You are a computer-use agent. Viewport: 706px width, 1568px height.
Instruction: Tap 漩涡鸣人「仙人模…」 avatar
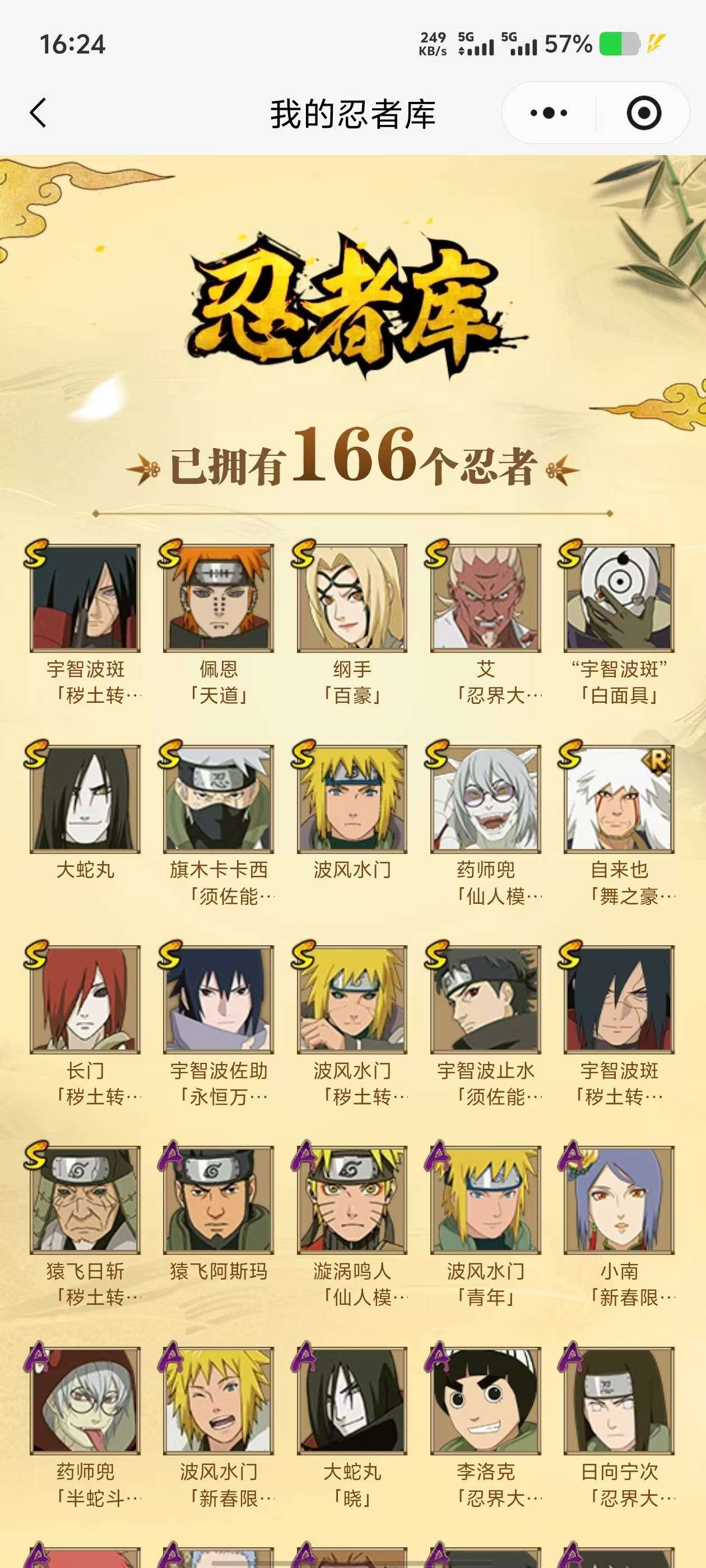(x=352, y=1200)
